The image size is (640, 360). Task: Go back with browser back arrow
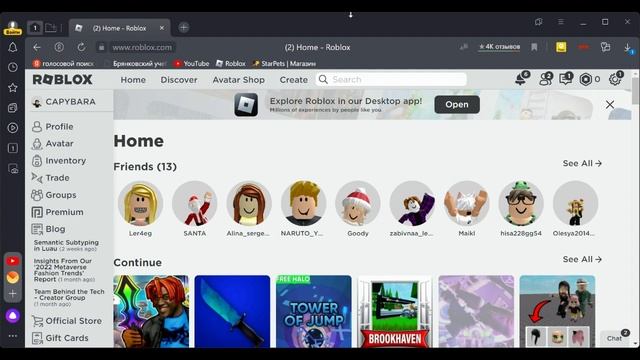pos(37,47)
